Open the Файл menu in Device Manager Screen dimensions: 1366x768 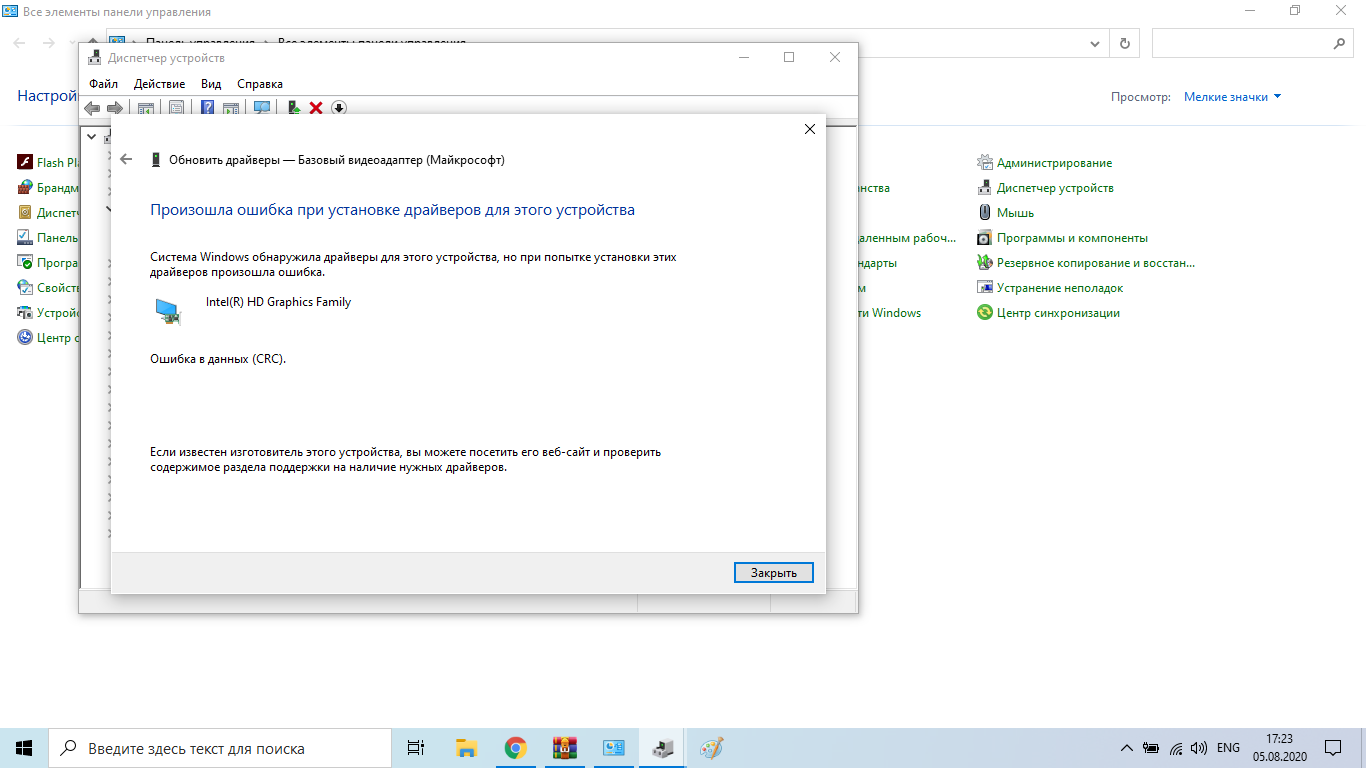pyautogui.click(x=103, y=84)
